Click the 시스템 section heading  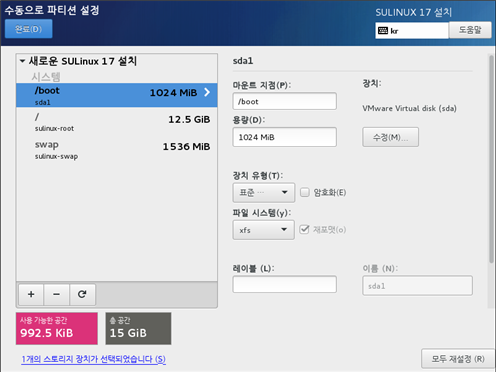(46, 77)
